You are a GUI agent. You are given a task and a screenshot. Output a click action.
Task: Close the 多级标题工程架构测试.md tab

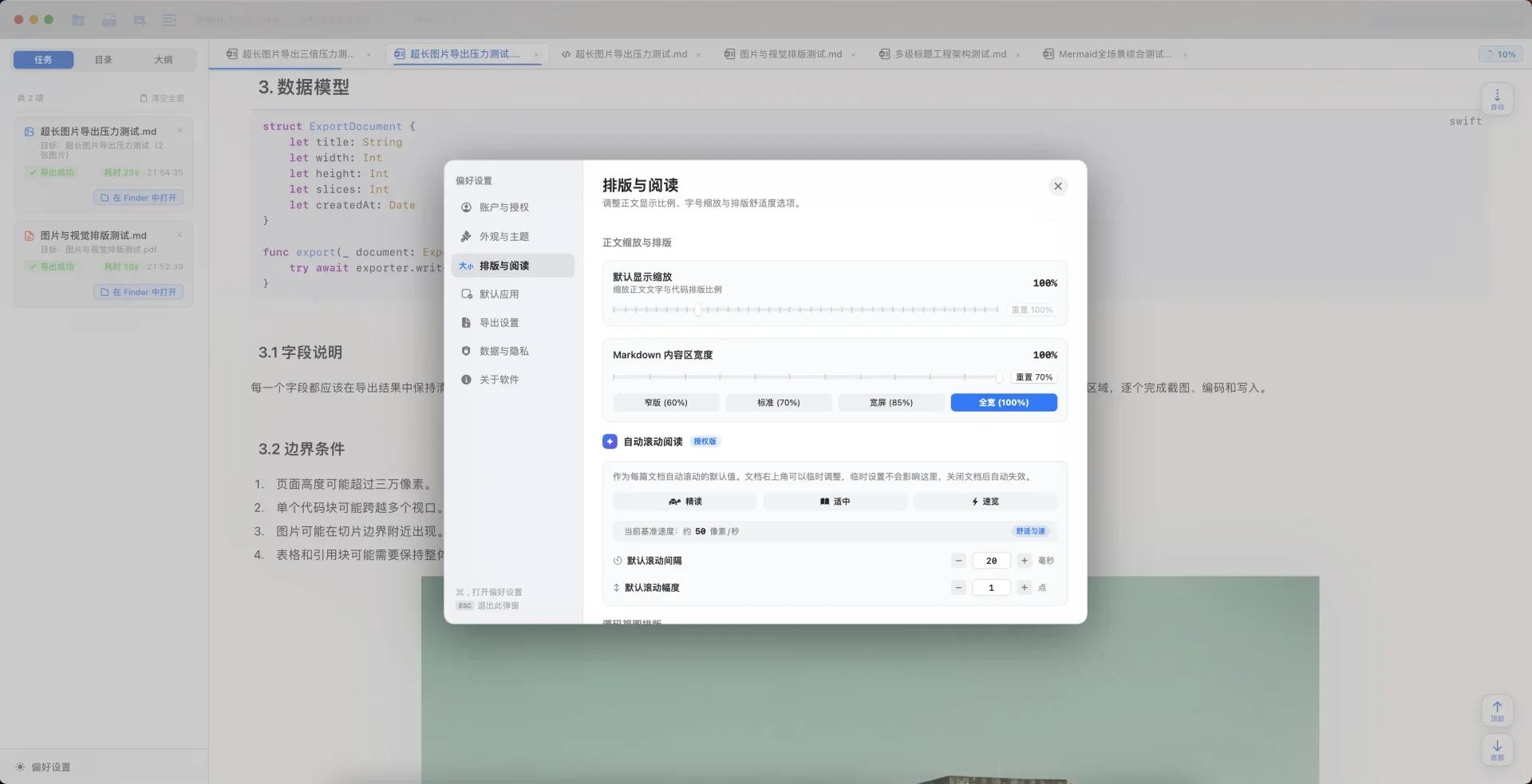[1017, 54]
